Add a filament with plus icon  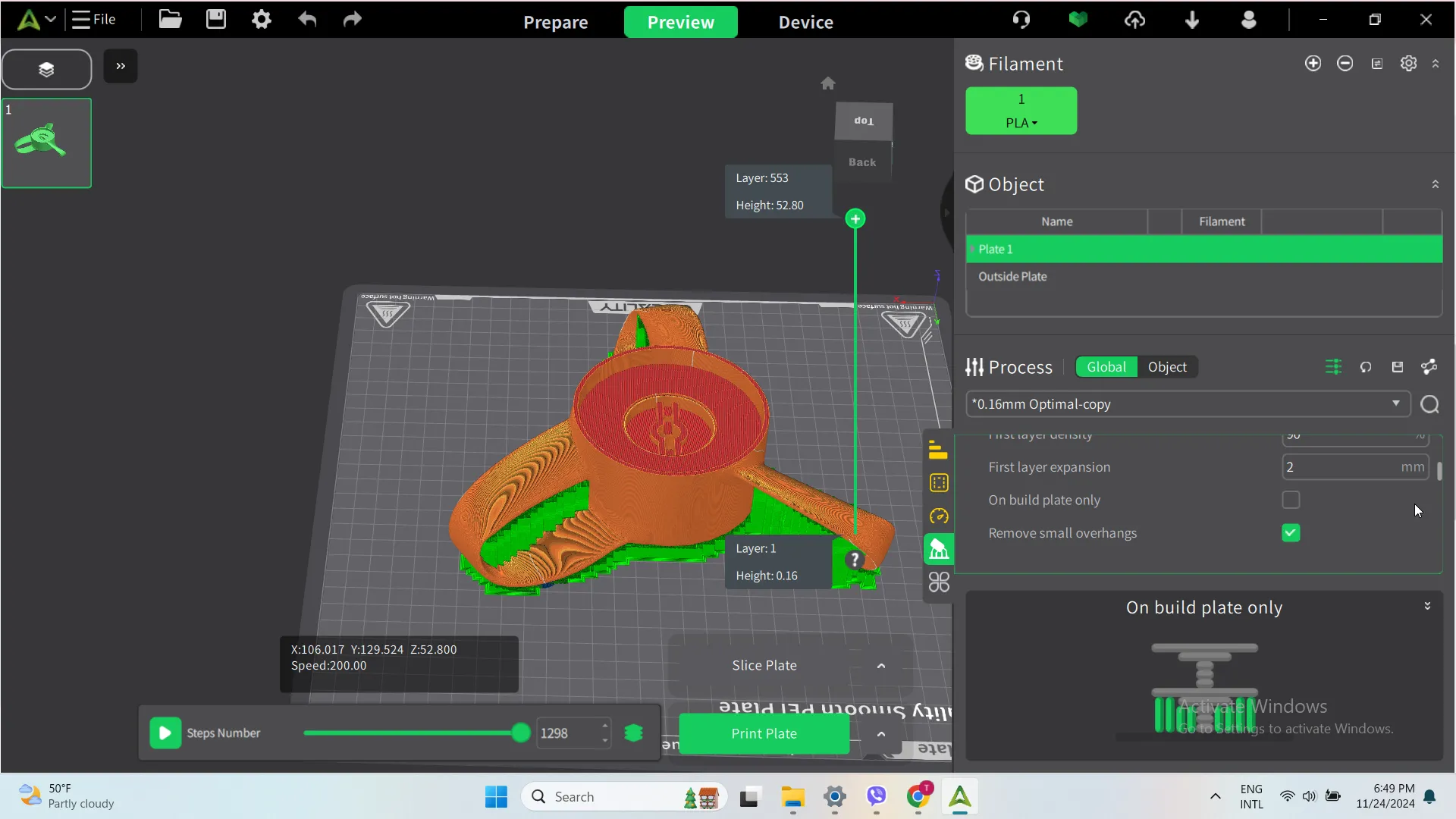pyautogui.click(x=1313, y=64)
